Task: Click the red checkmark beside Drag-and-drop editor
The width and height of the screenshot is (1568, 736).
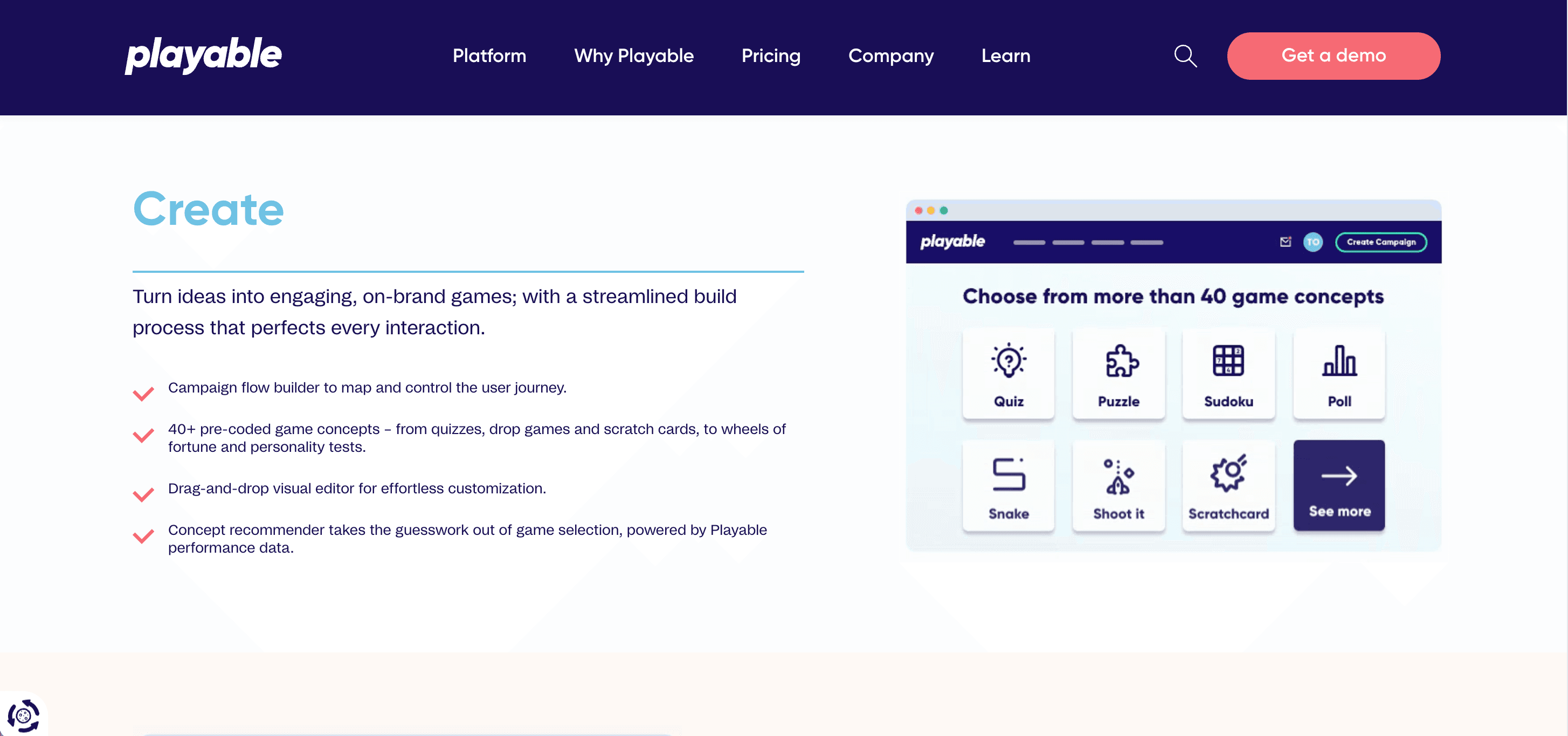Action: click(143, 495)
